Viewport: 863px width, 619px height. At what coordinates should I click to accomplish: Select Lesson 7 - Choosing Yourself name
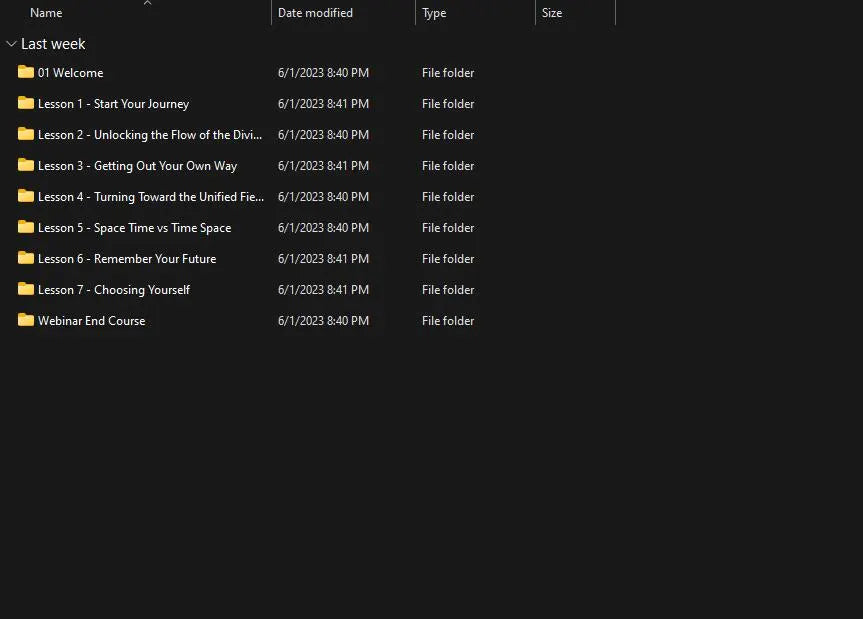[114, 290]
